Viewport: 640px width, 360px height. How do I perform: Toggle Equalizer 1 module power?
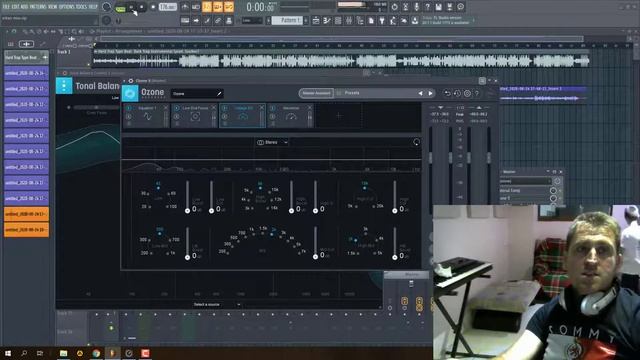pyautogui.click(x=129, y=108)
